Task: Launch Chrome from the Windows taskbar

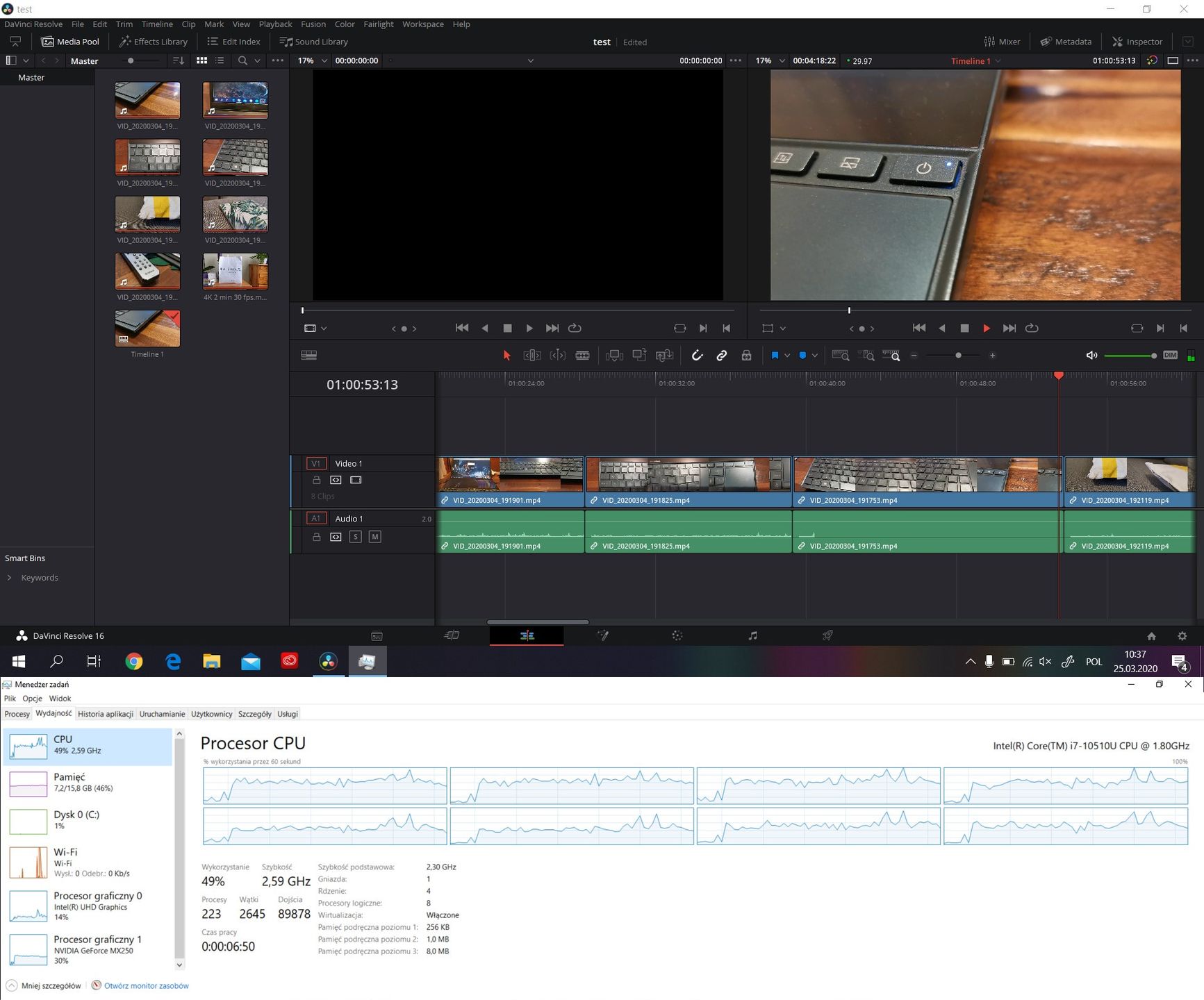Action: (134, 661)
